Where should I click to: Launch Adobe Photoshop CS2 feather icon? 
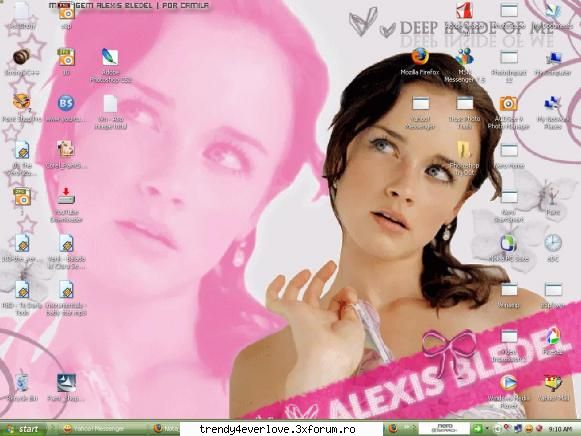110,57
